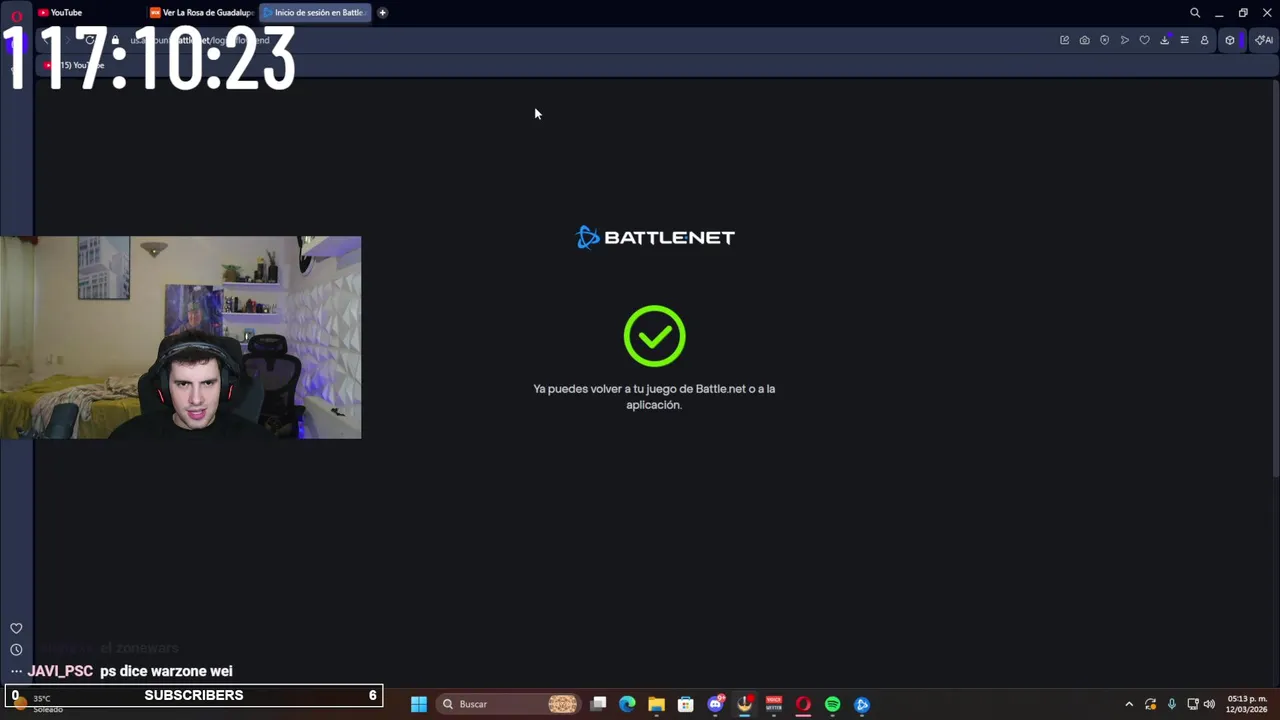
Task: Open the Easy Setup sliders icon
Action: (x=1184, y=40)
